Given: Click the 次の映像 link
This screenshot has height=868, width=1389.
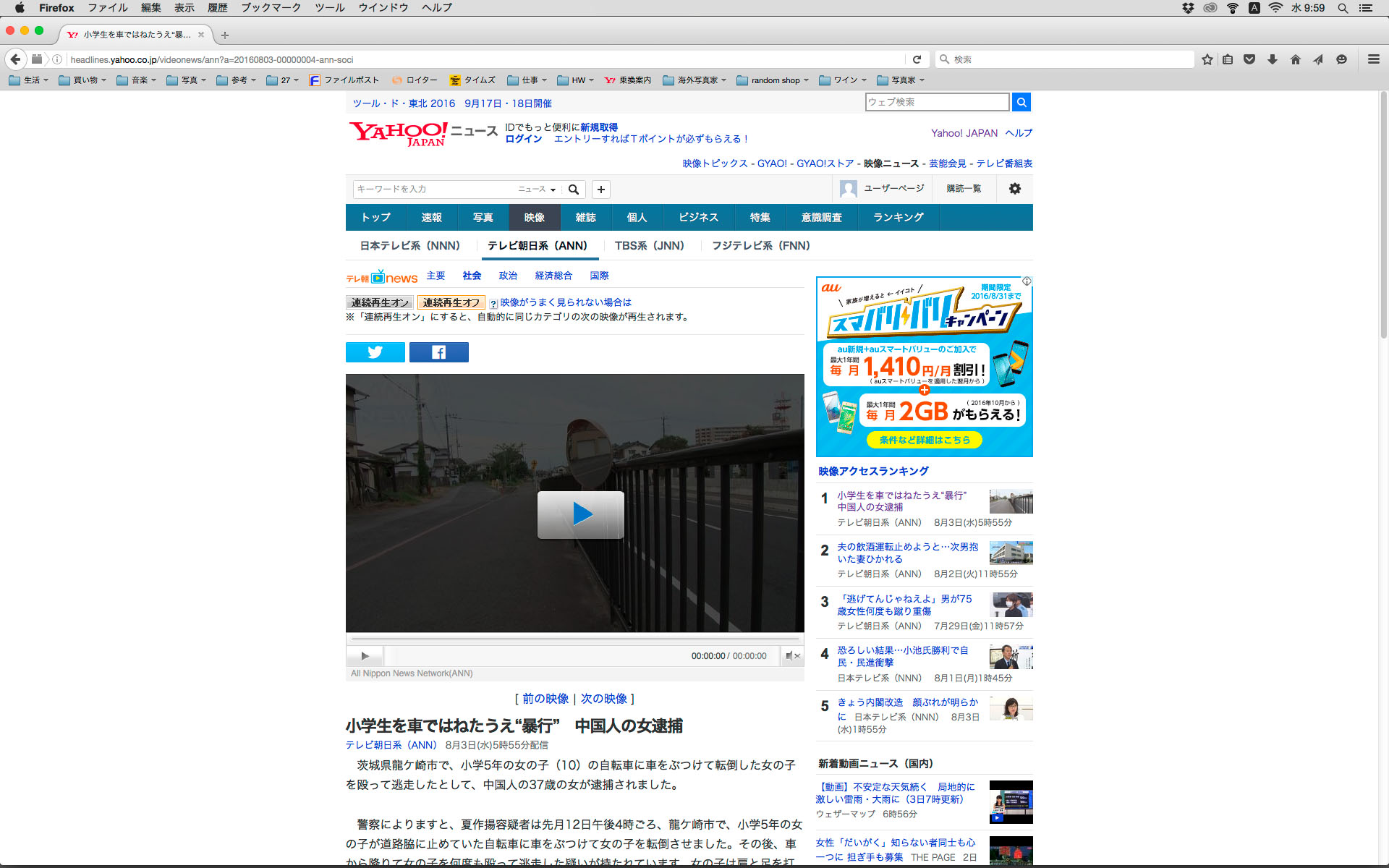Looking at the screenshot, I should 603,699.
